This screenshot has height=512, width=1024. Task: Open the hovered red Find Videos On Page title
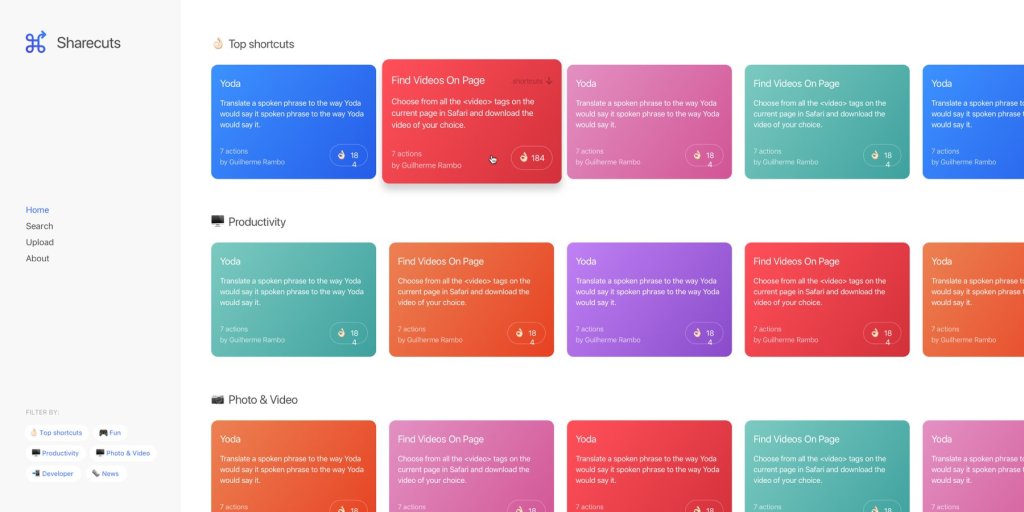(438, 80)
